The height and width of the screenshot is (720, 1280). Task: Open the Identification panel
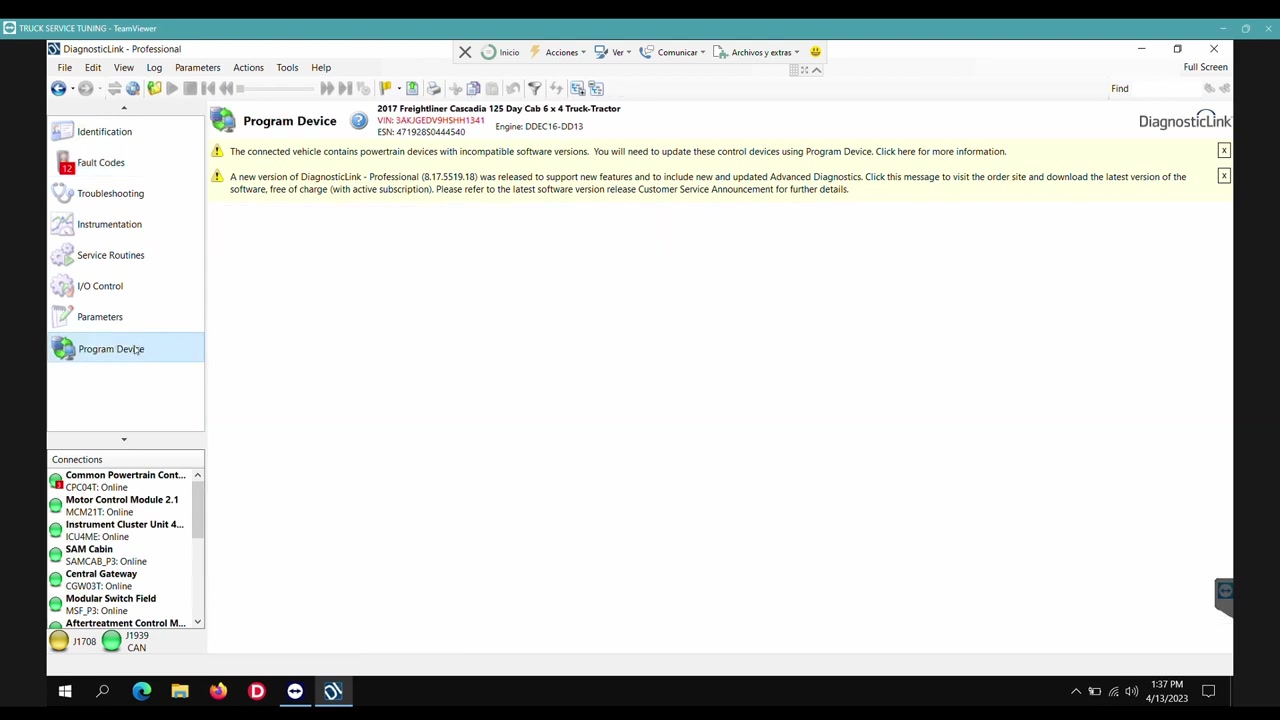pyautogui.click(x=125, y=132)
